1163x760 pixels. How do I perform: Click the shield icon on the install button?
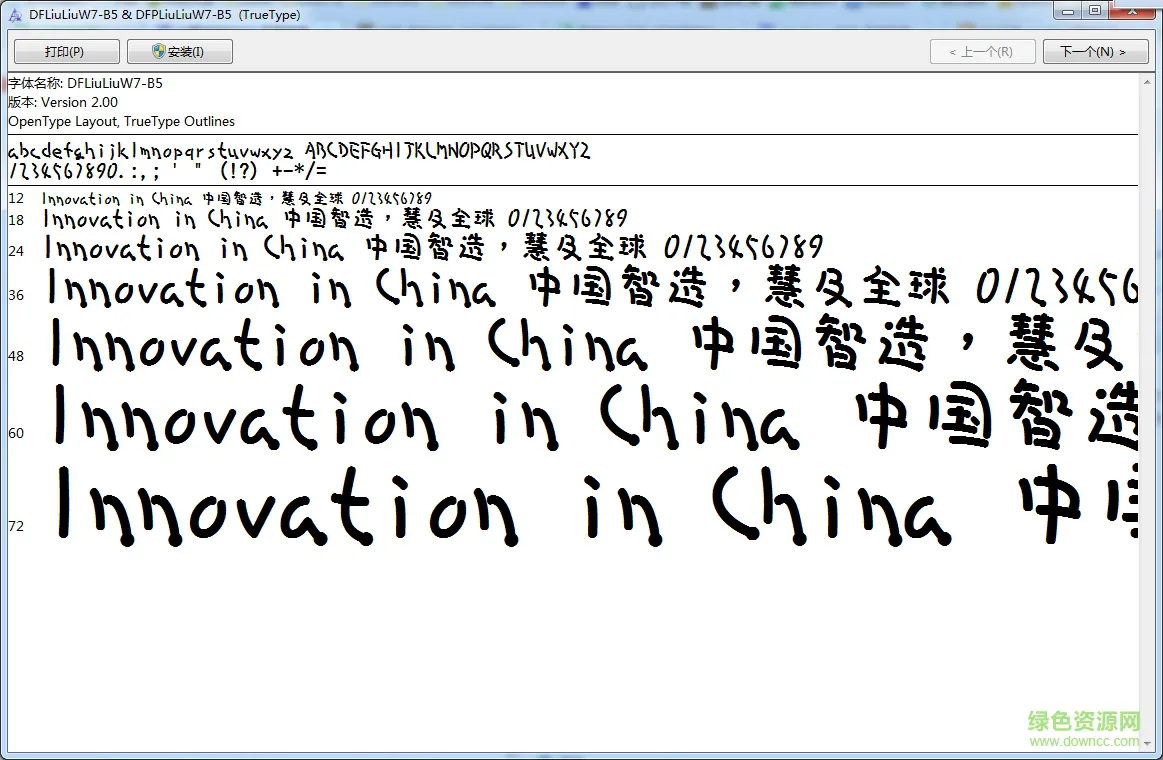(x=158, y=51)
